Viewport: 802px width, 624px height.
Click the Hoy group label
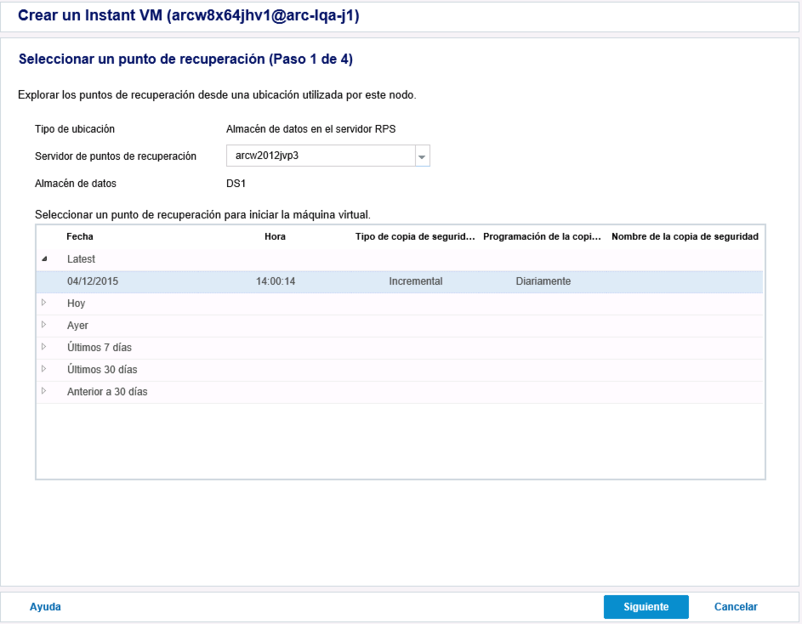(76, 303)
